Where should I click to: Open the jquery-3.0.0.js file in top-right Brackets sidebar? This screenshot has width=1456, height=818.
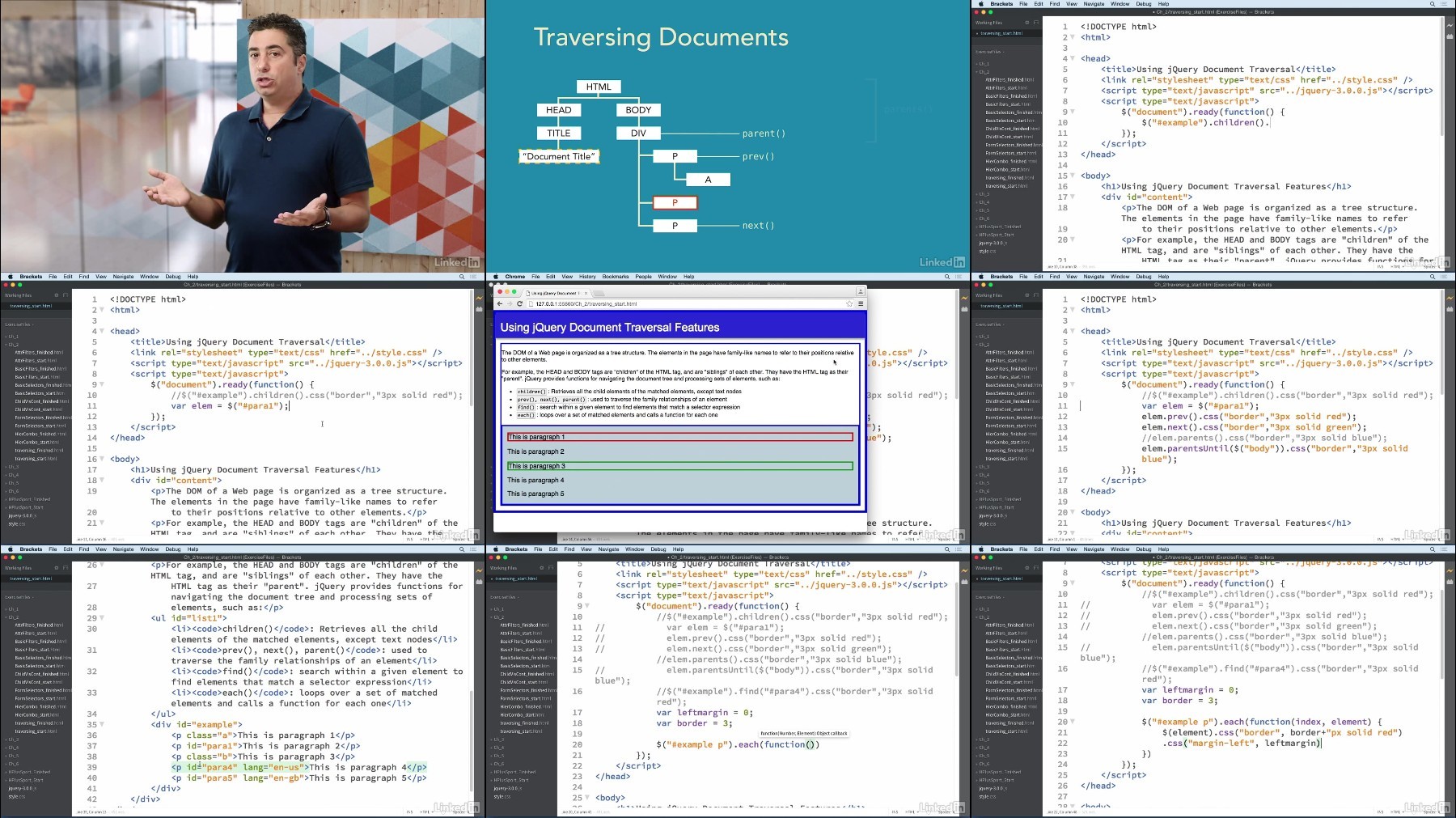[992, 244]
